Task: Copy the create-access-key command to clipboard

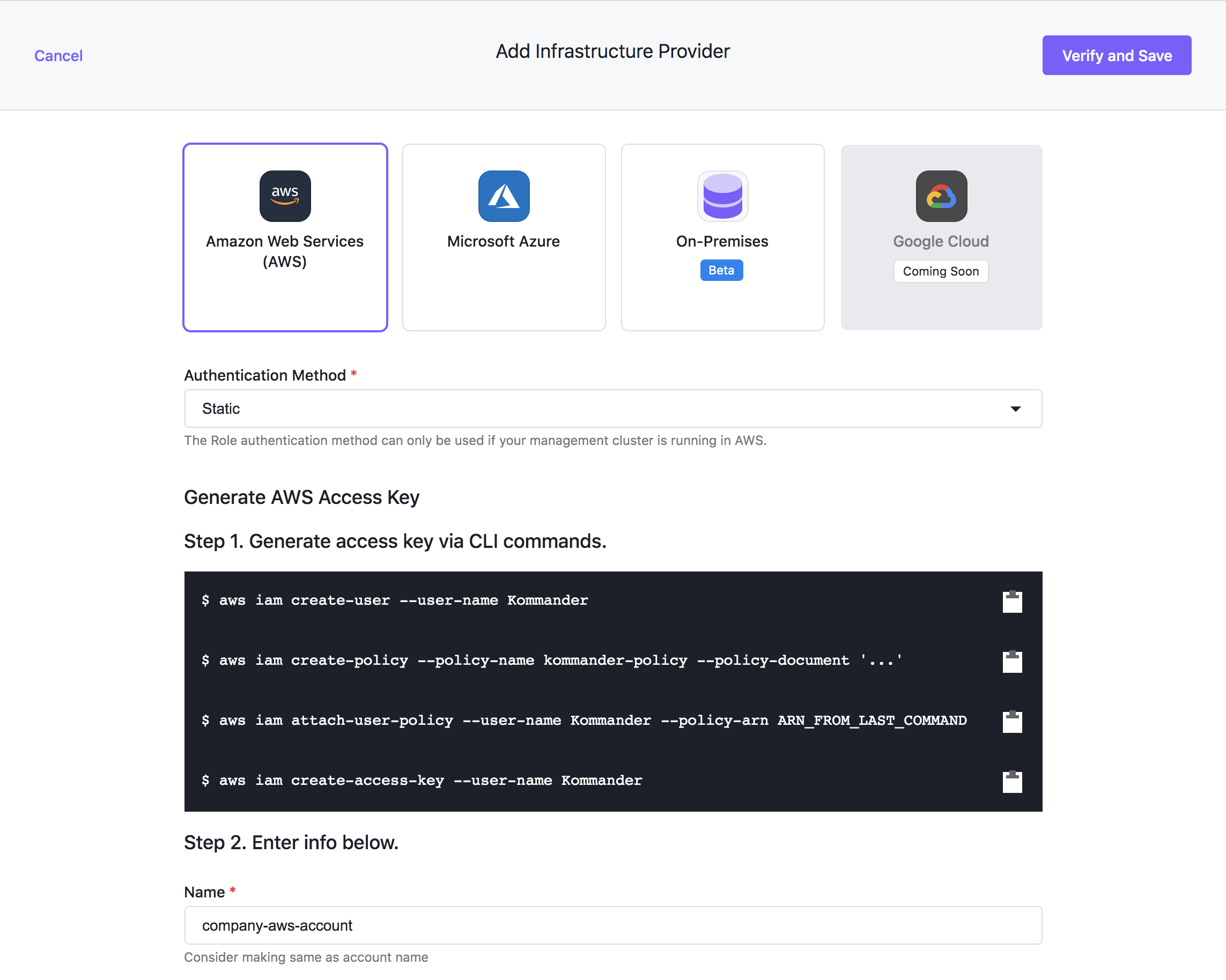Action: coord(1011,782)
